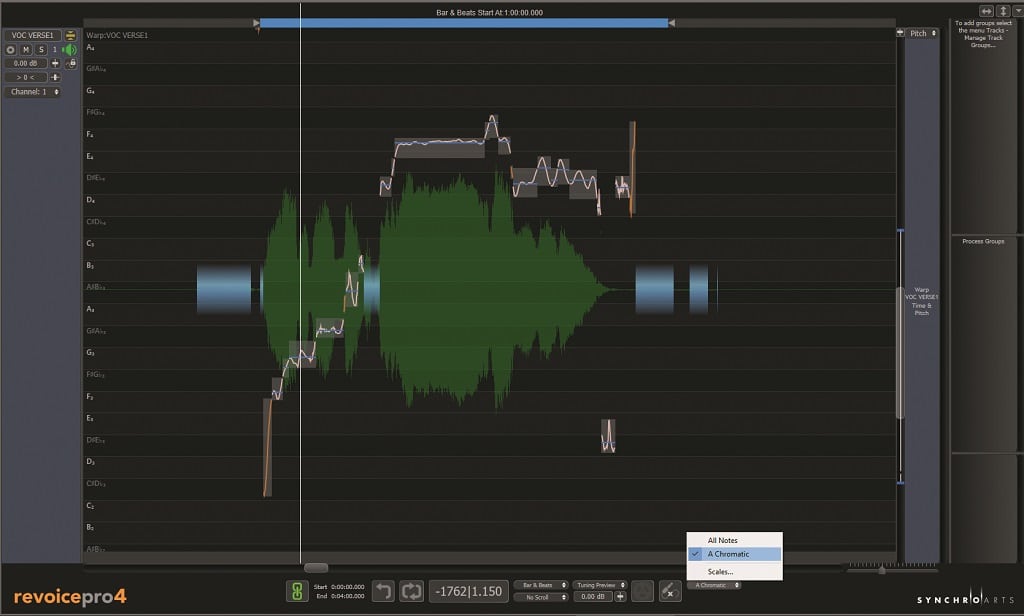Toggle the loop playback button
1024x616 pixels.
(x=412, y=591)
